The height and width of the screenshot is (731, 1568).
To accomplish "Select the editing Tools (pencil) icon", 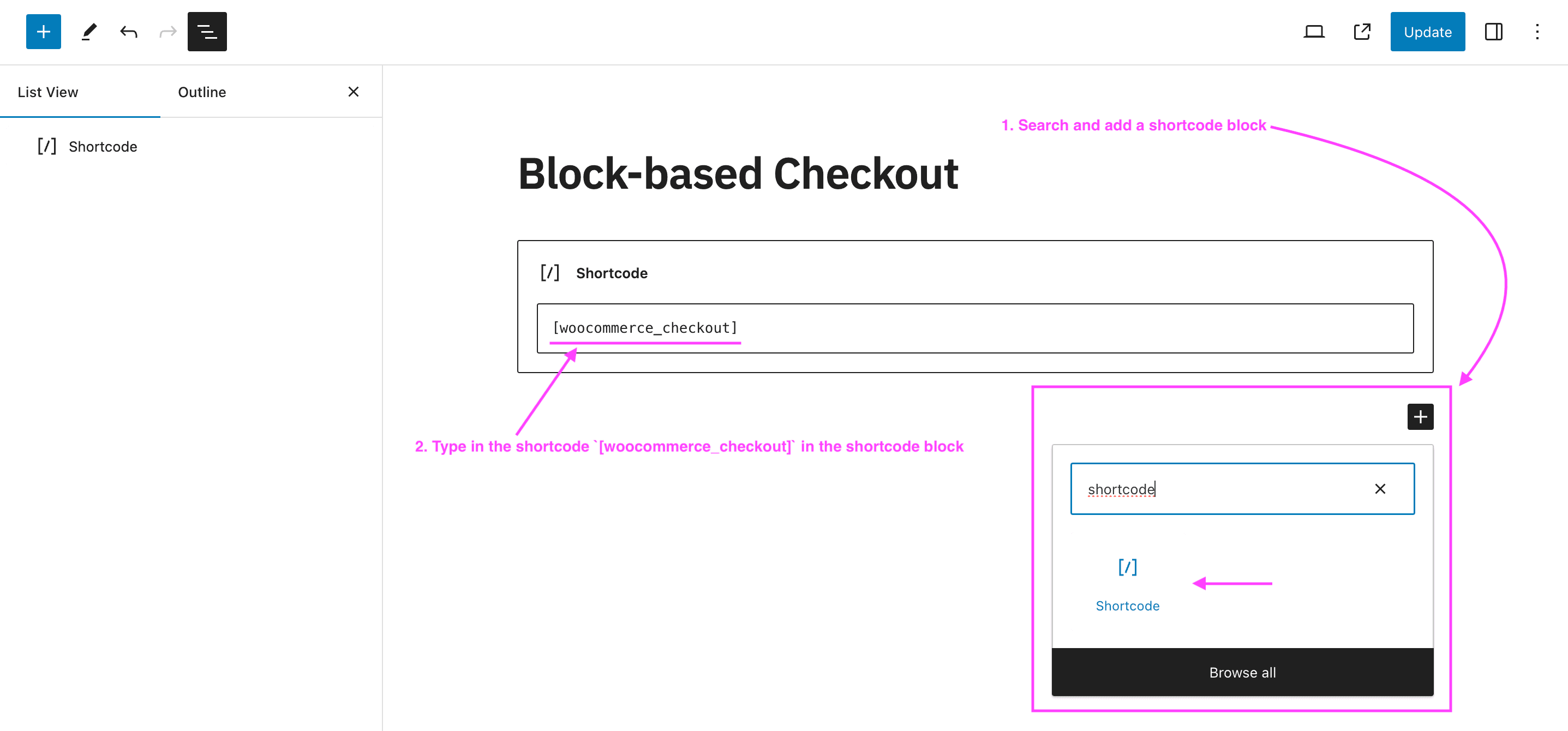I will 89,32.
